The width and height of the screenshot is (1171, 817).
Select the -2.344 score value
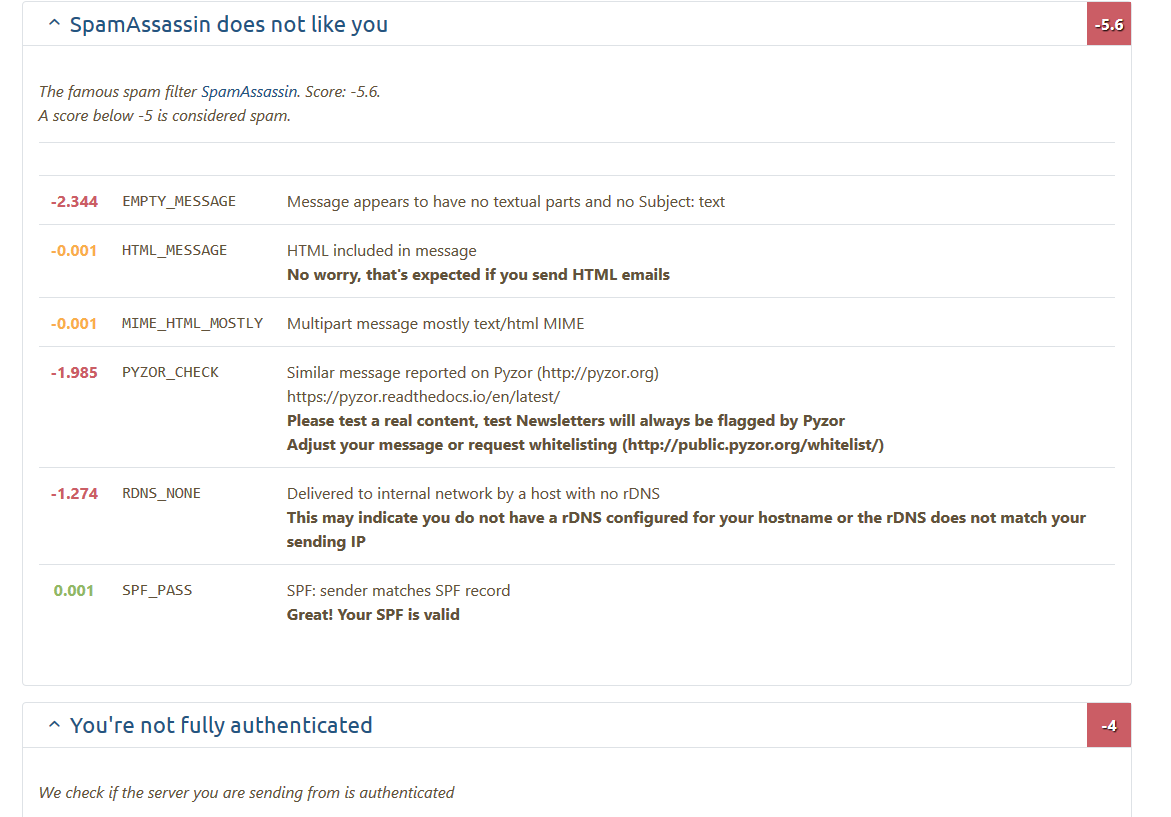click(74, 202)
